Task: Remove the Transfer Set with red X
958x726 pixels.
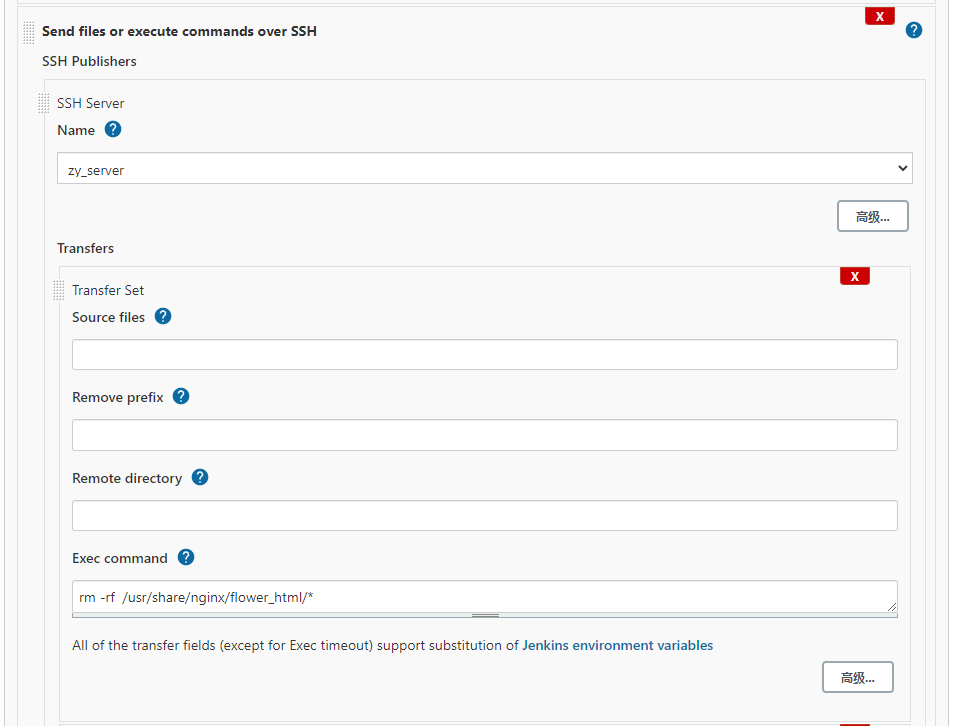Action: (x=854, y=276)
